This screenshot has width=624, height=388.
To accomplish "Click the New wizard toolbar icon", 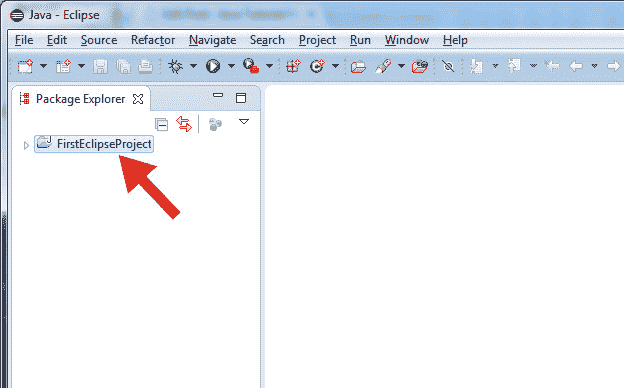I will [x=25, y=66].
